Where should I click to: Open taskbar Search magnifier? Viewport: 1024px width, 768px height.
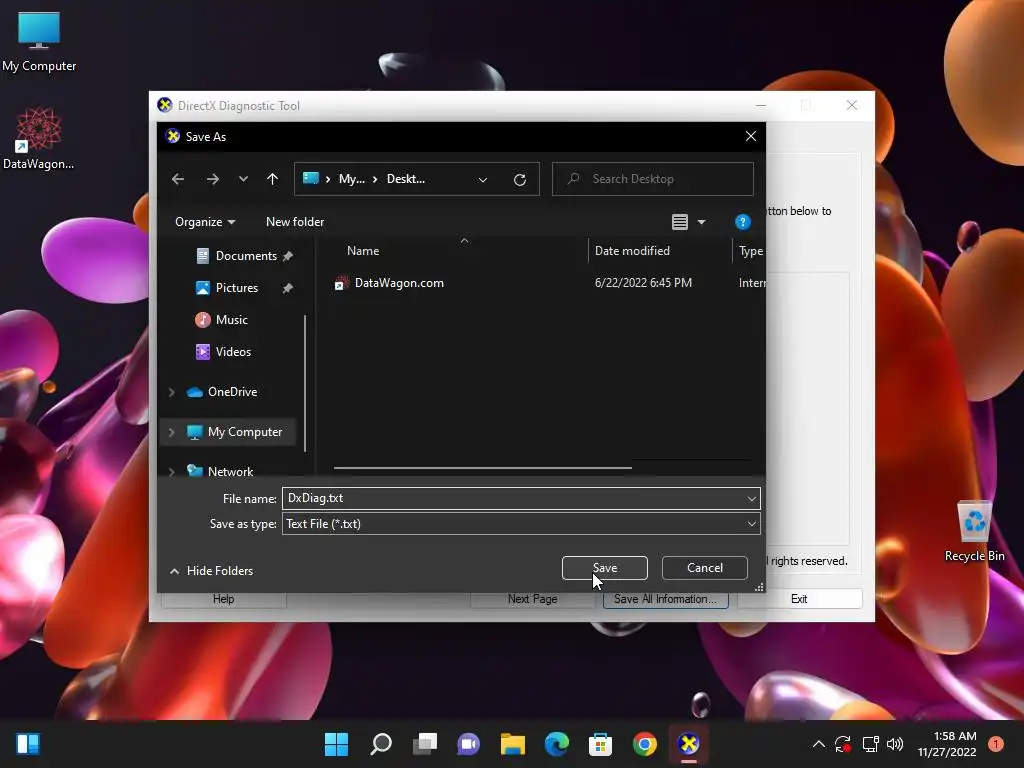pyautogui.click(x=381, y=744)
